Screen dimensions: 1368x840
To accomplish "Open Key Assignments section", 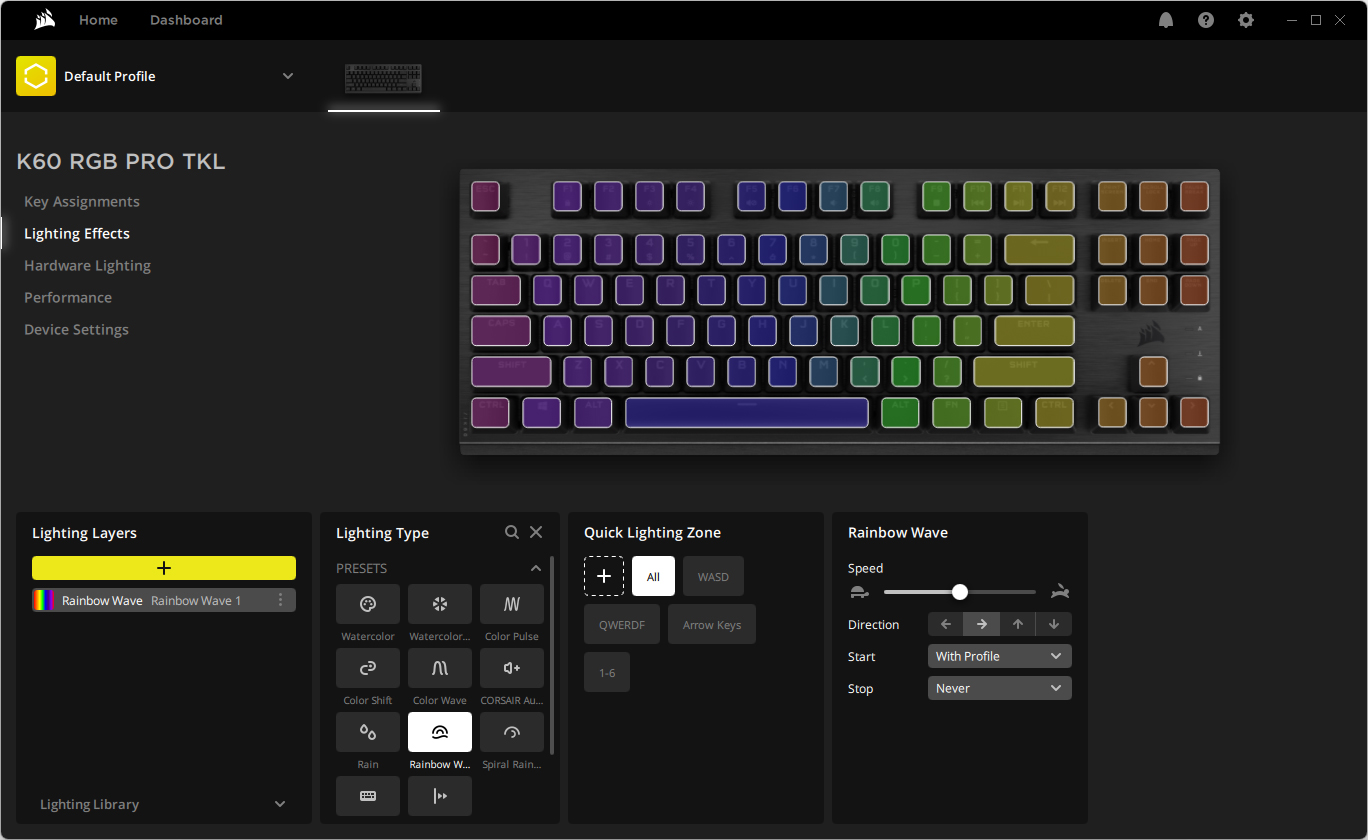I will coord(82,201).
